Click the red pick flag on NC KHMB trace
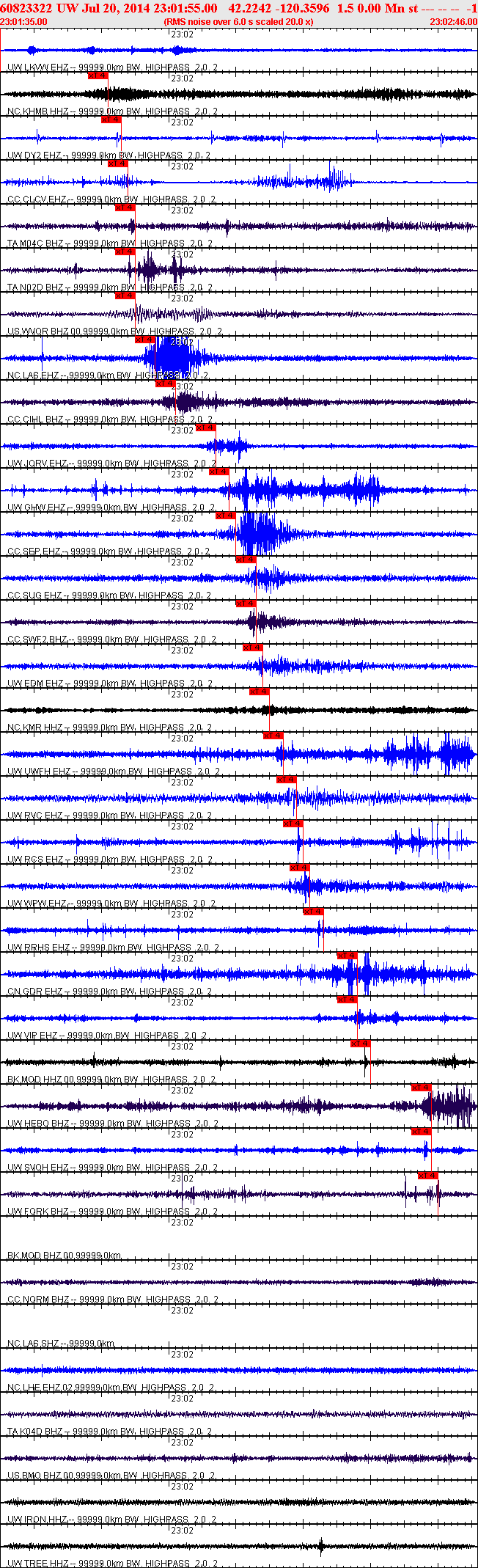This screenshot has height=1568, width=478. [98, 75]
